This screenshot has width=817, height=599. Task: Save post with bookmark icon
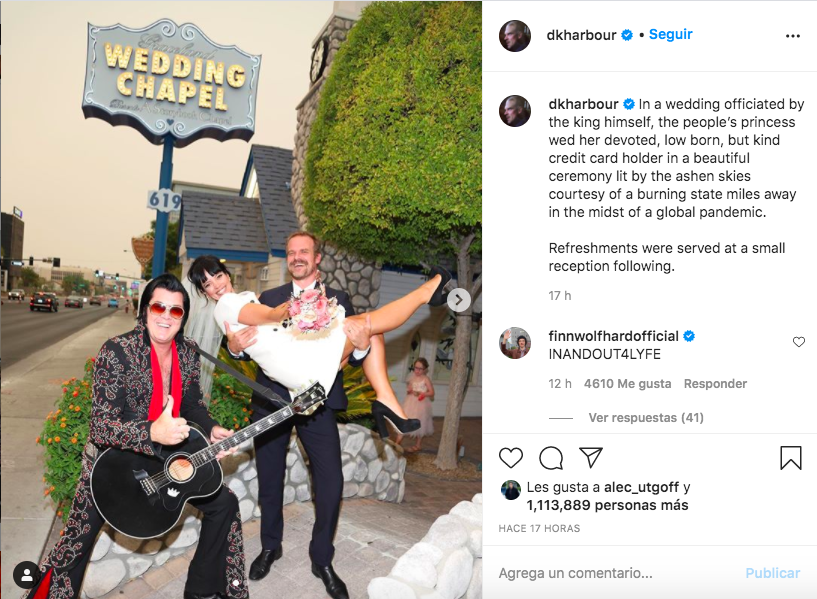pos(790,458)
